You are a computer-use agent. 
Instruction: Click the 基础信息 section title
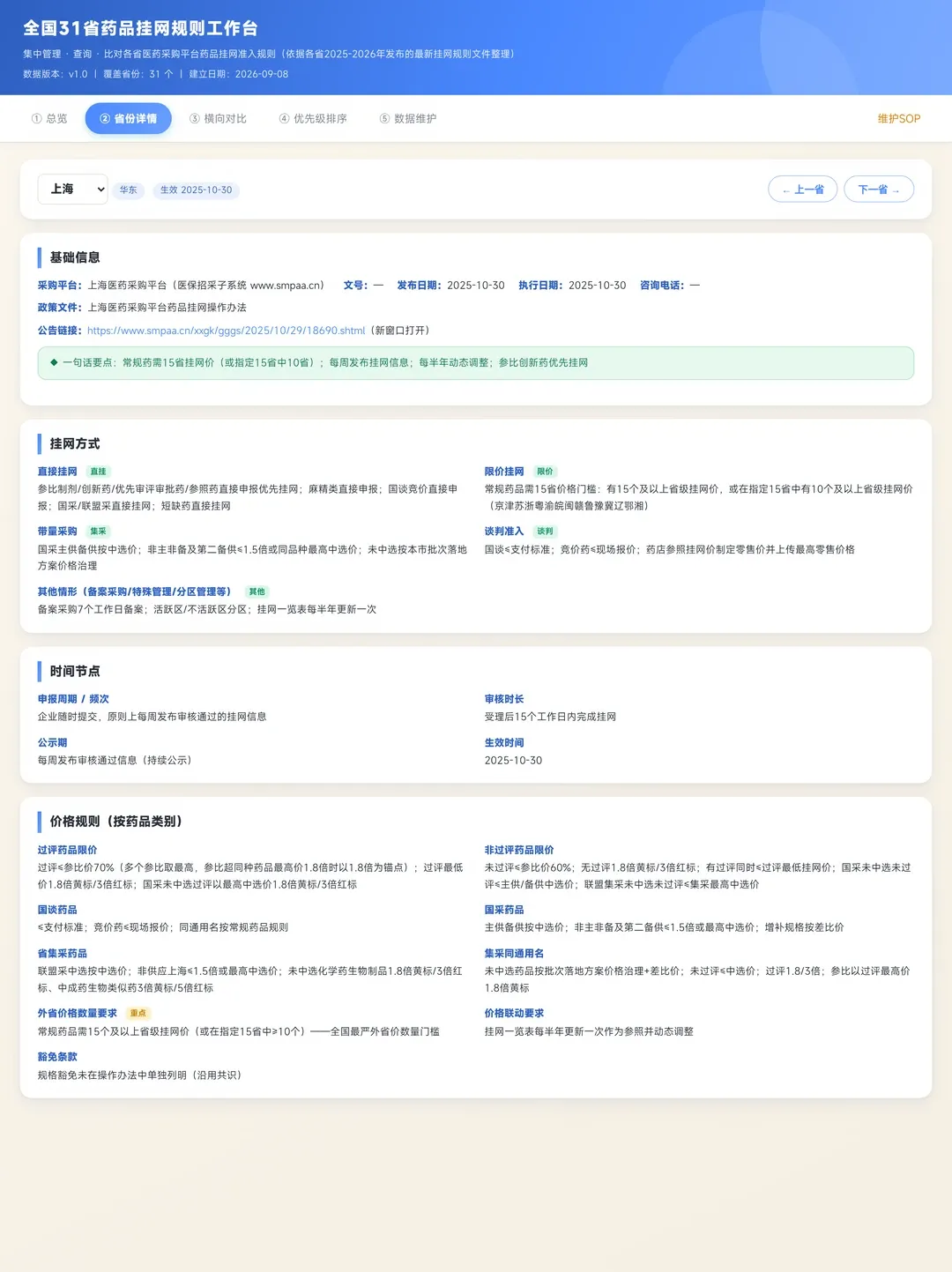(75, 257)
